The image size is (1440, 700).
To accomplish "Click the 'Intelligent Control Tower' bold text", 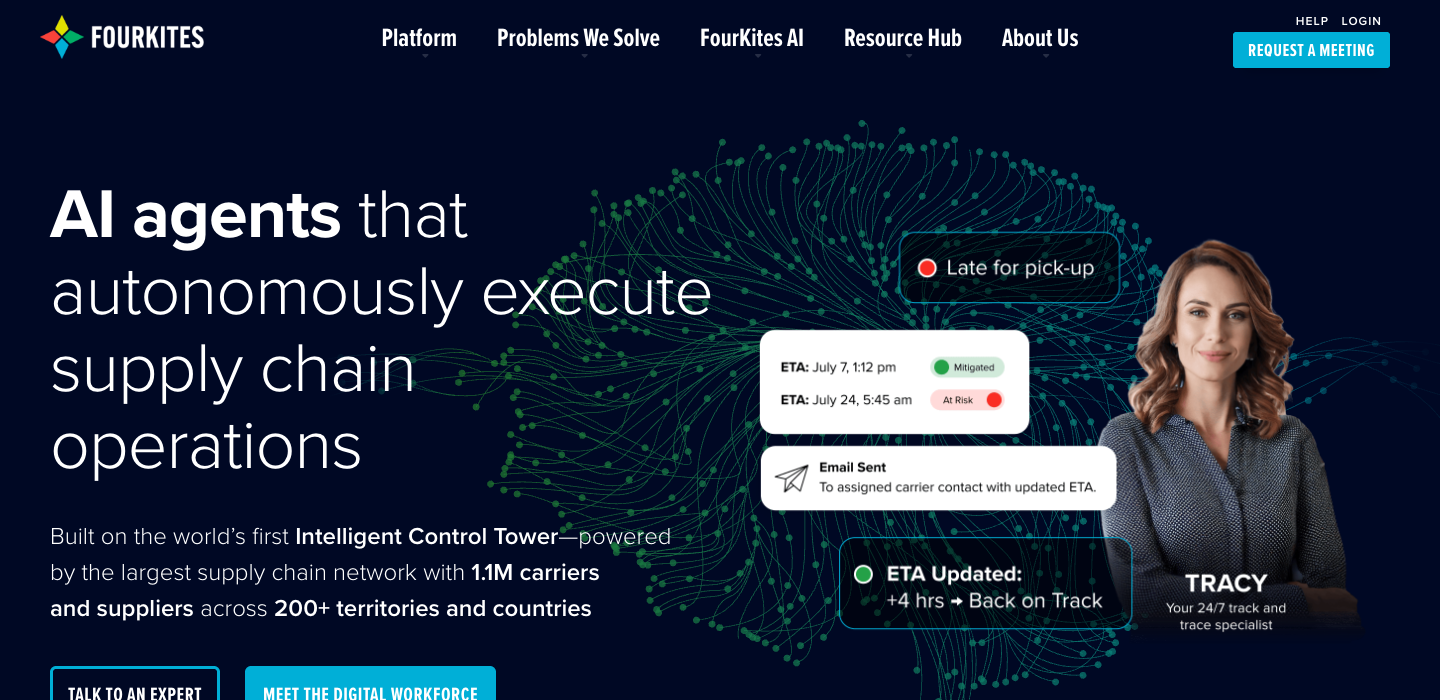I will 426,537.
